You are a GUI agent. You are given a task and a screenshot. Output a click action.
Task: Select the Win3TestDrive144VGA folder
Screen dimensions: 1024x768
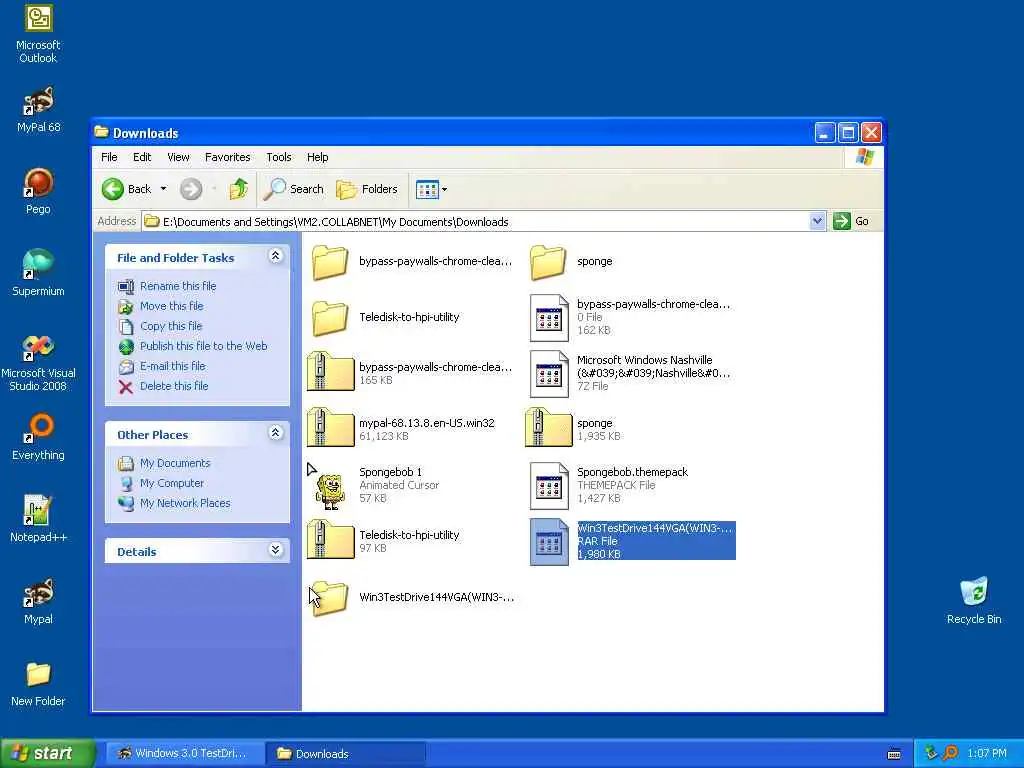[411, 598]
